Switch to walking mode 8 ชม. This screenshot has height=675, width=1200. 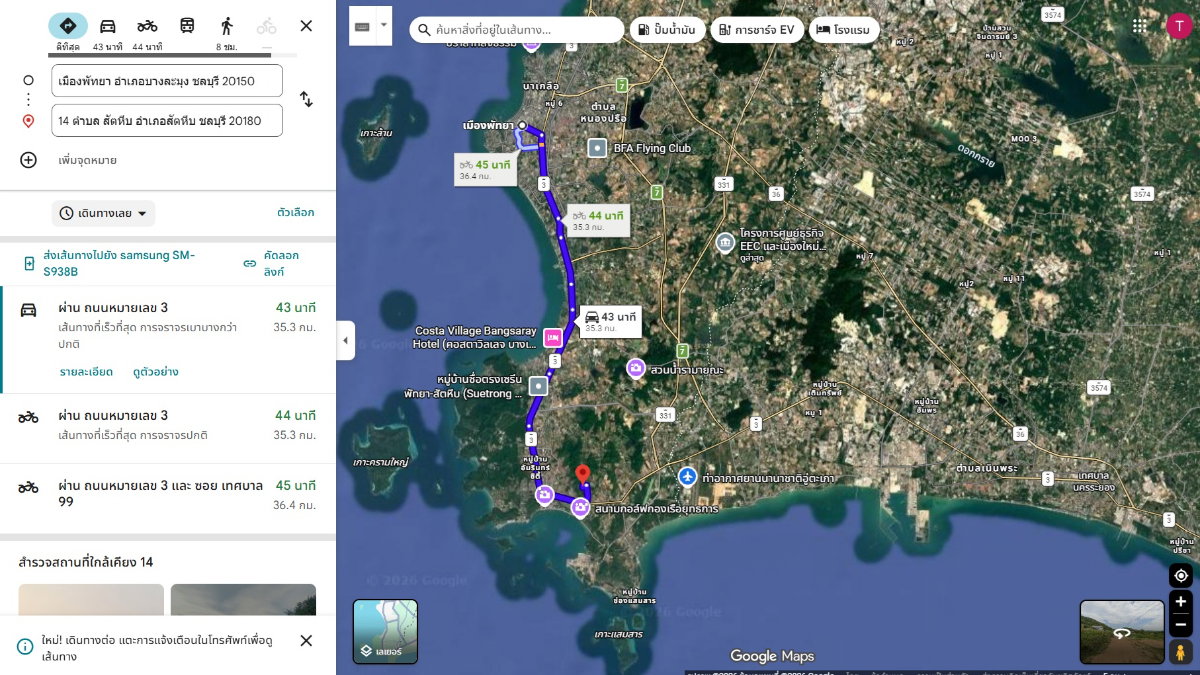pos(226,31)
